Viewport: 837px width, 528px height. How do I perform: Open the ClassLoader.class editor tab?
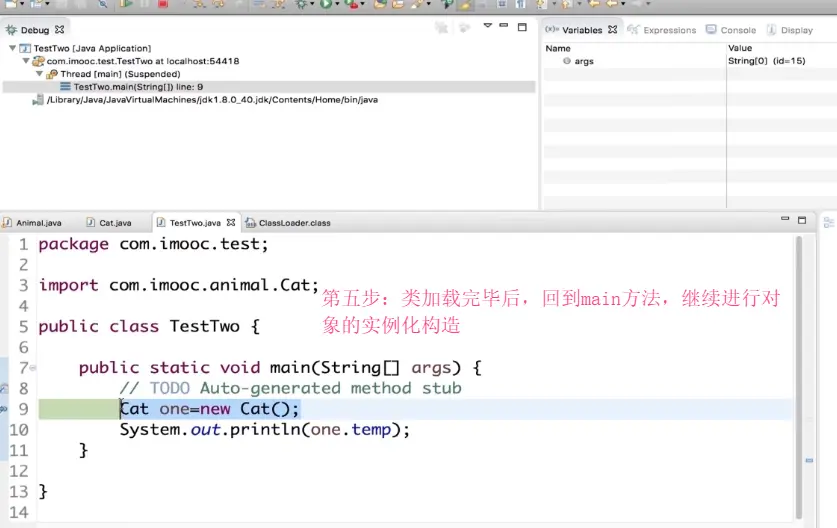pyautogui.click(x=295, y=223)
